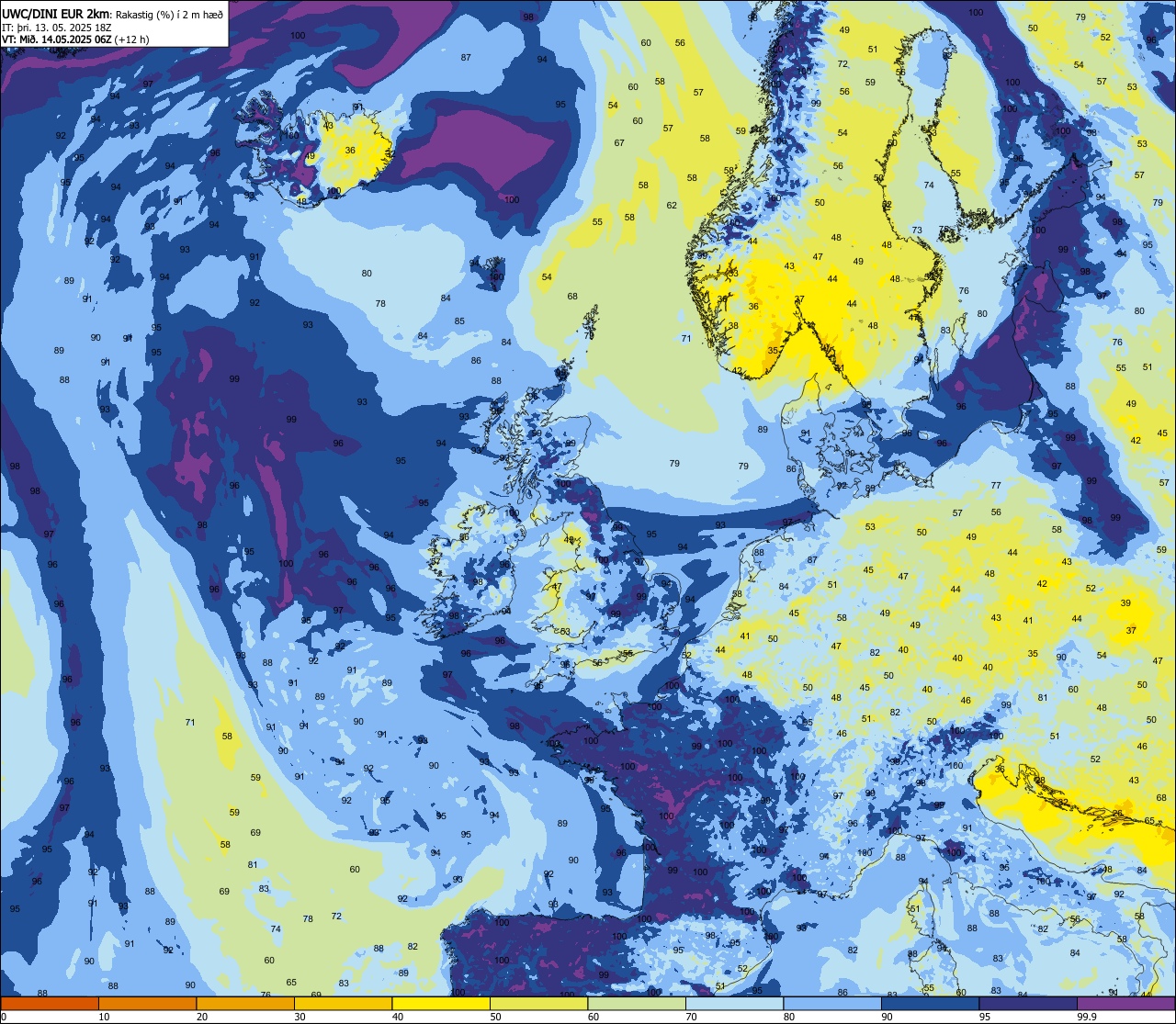
Task: Select the bright yellow 40–50 legend swatch
Action: click(x=441, y=1004)
